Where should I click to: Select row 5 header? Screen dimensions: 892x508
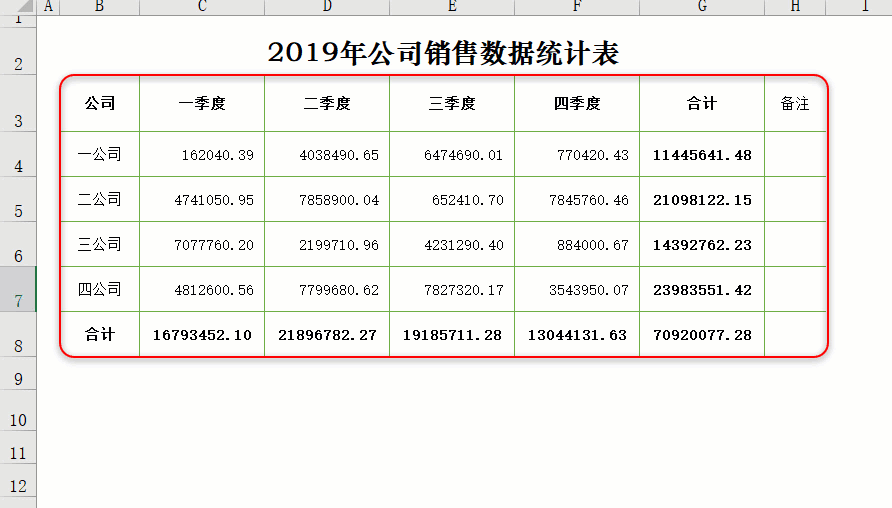pyautogui.click(x=18, y=200)
